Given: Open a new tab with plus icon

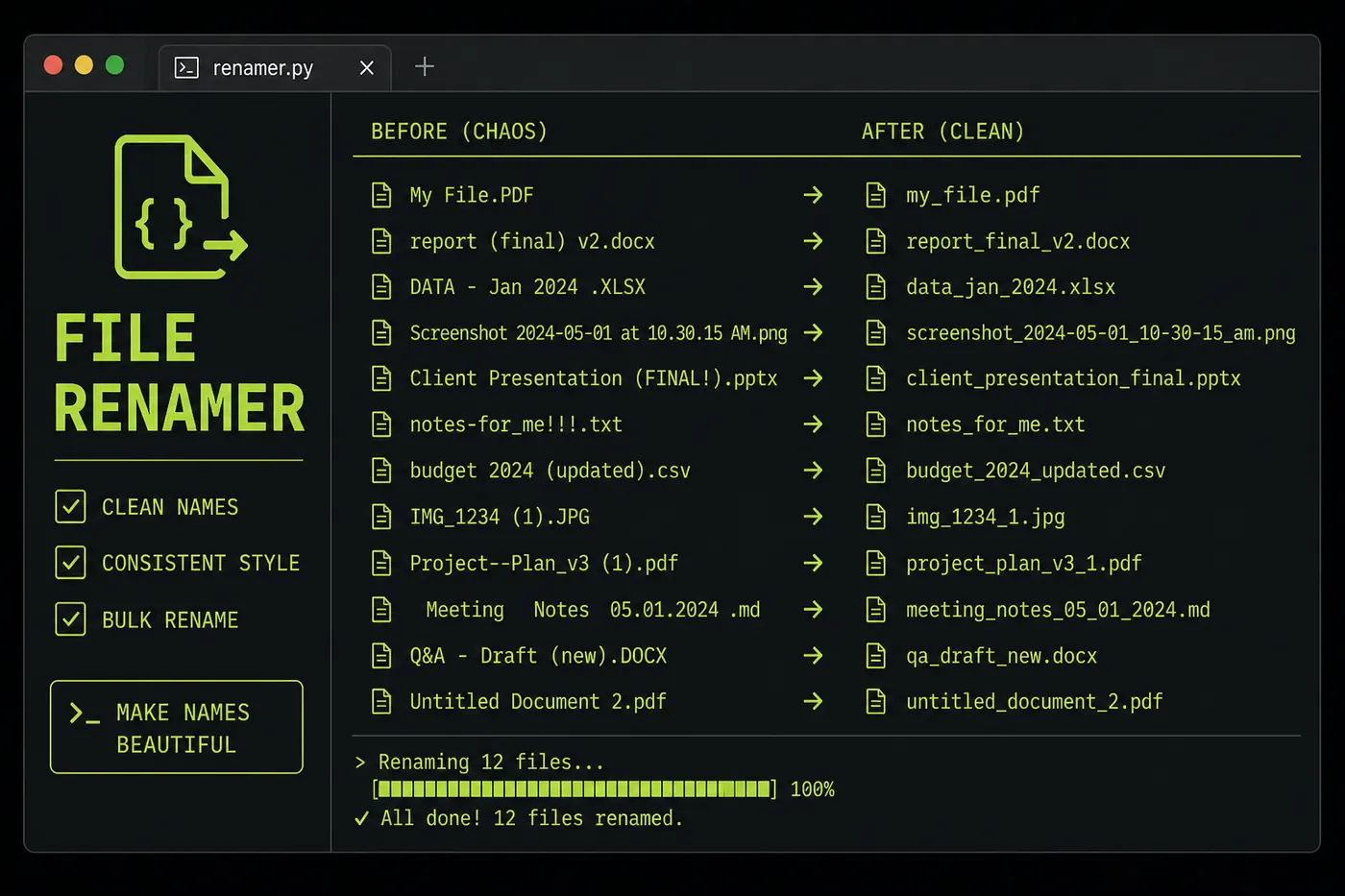Looking at the screenshot, I should (x=425, y=66).
